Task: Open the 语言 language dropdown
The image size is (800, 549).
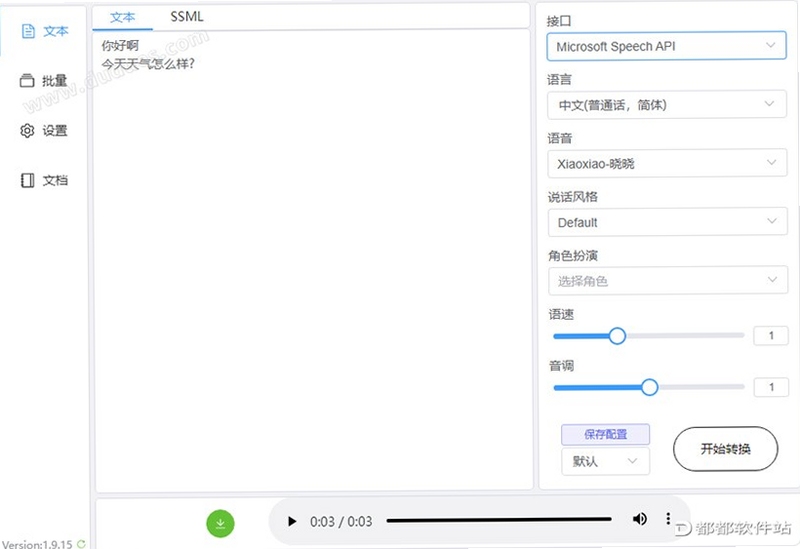Action: [x=667, y=105]
